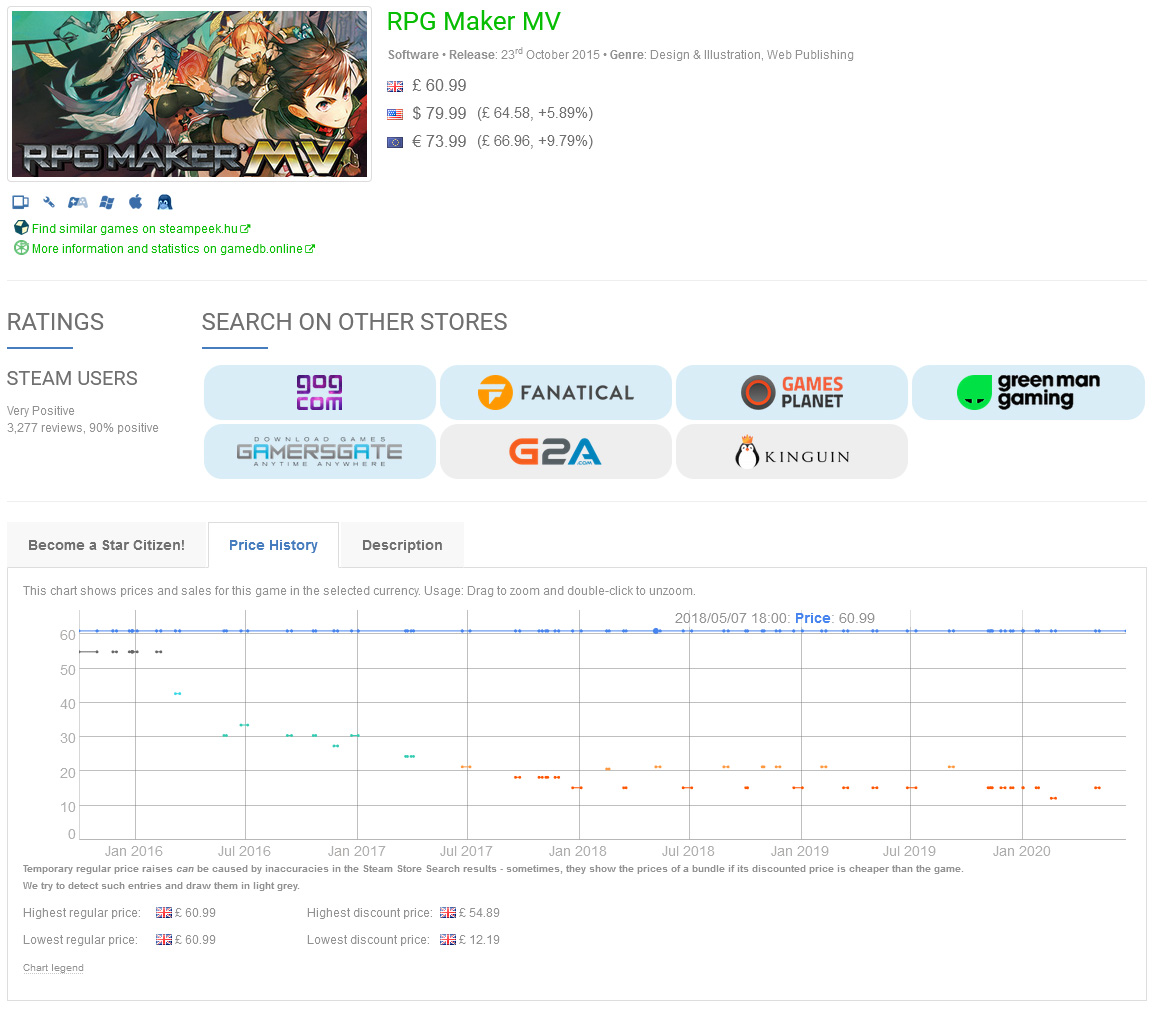
Task: Click the Apple macOS platform icon
Action: [x=135, y=202]
